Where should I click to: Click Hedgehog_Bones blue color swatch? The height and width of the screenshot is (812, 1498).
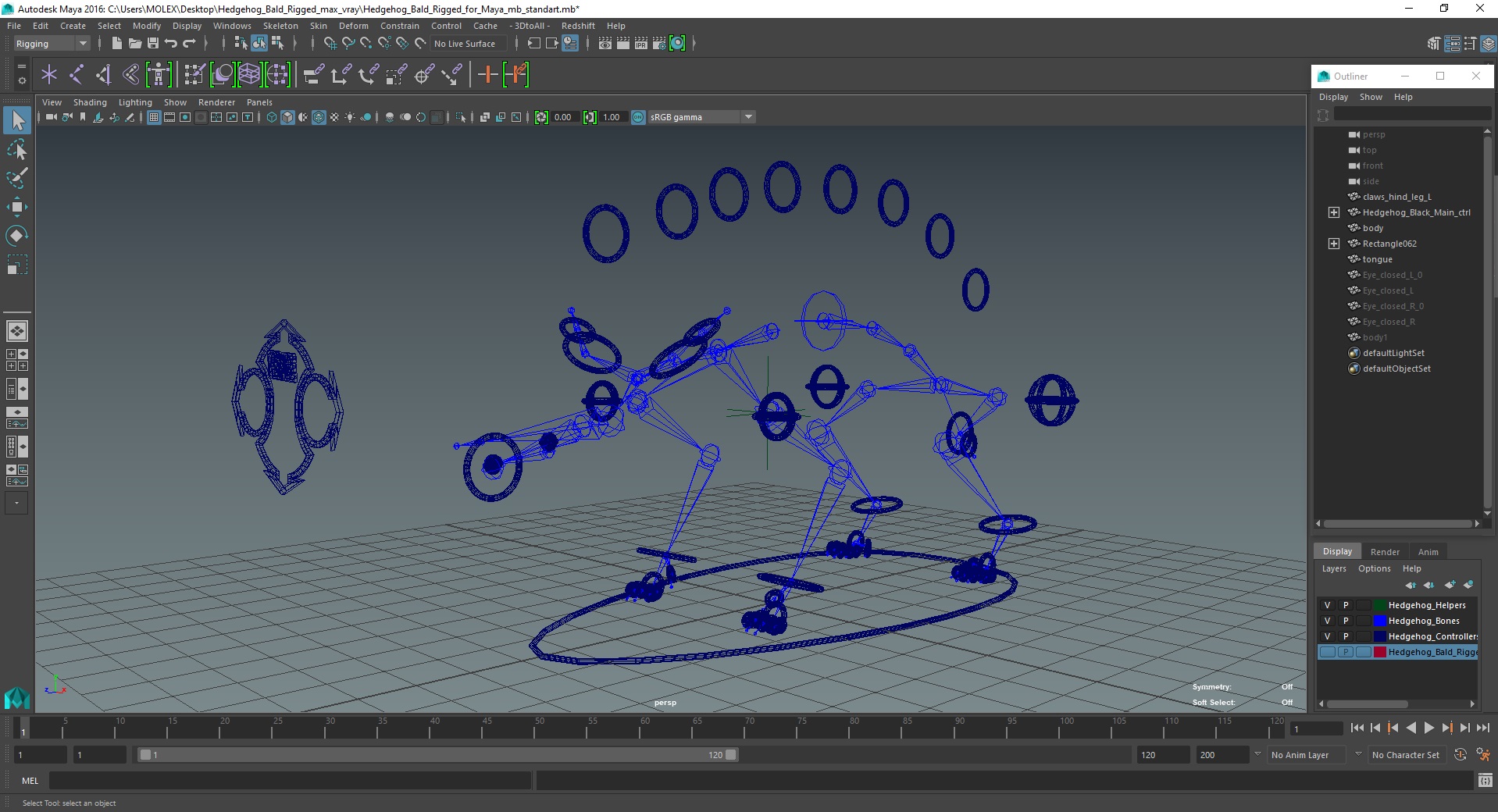[1380, 621]
